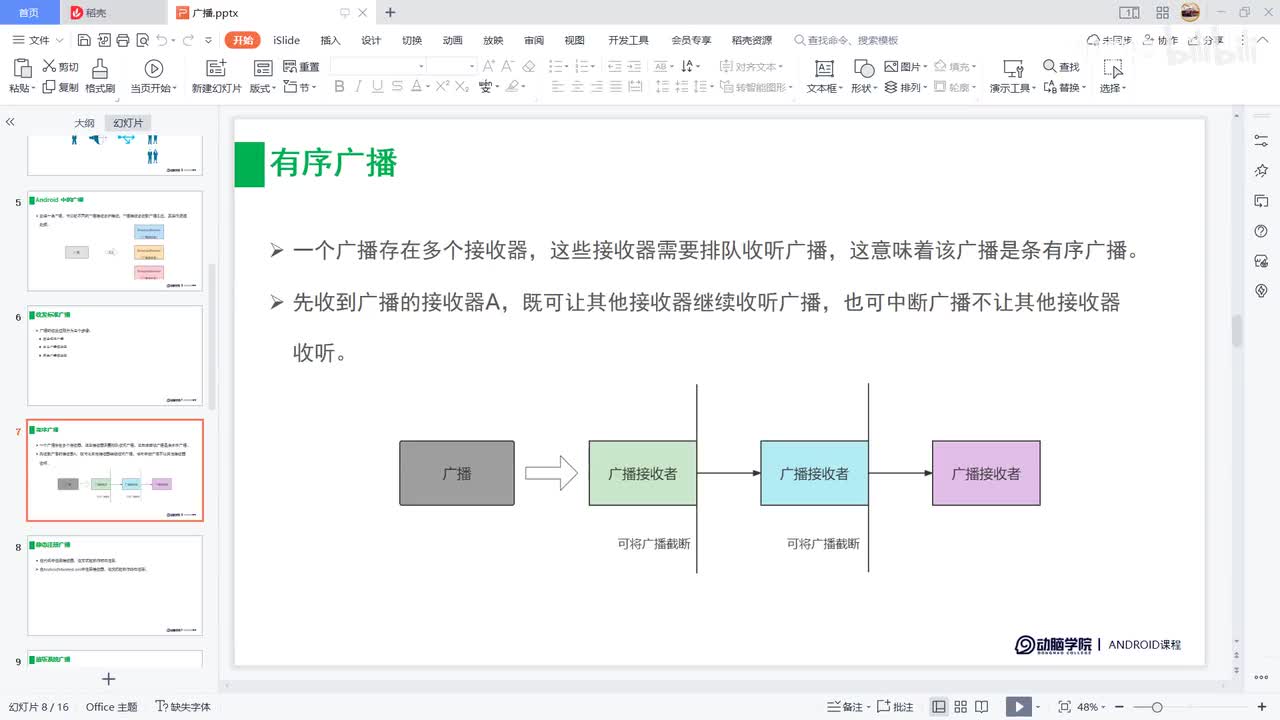Click the Print Preview icon
The image size is (1280, 720).
pyautogui.click(x=141, y=40)
